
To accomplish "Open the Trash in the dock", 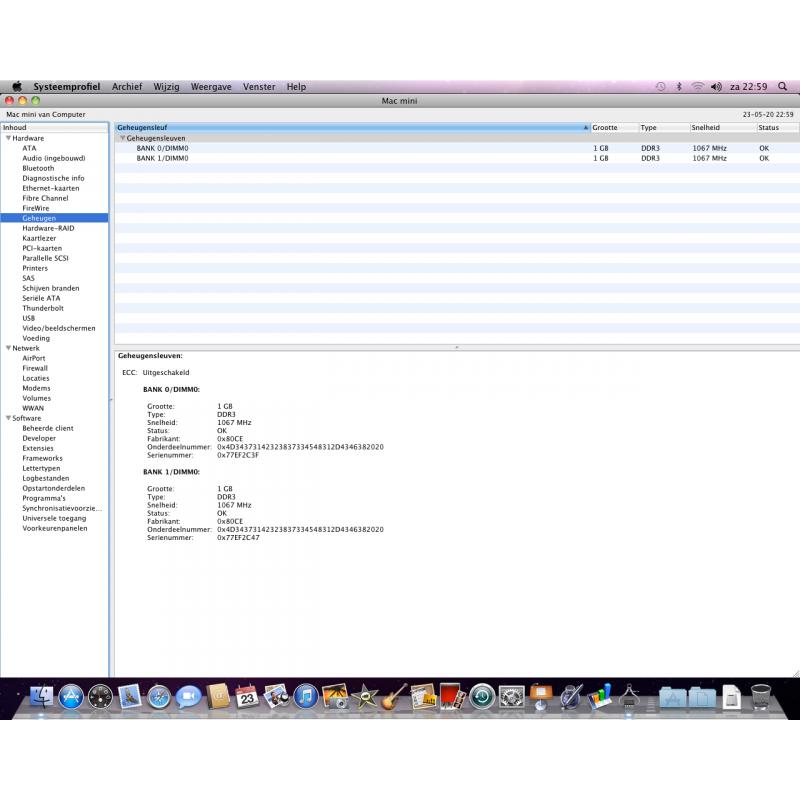I will [x=761, y=697].
